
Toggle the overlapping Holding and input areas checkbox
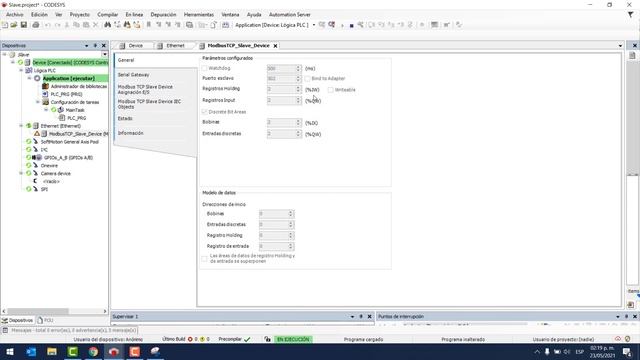tap(204, 258)
